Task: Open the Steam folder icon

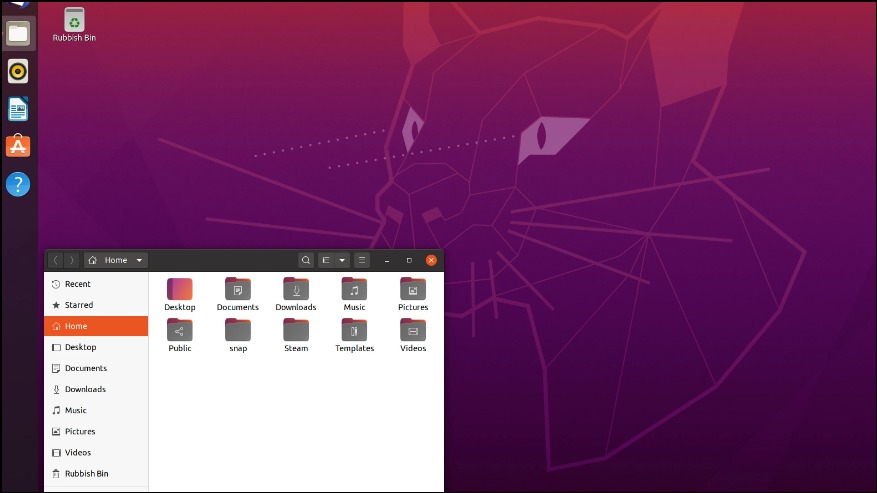Action: pyautogui.click(x=296, y=330)
